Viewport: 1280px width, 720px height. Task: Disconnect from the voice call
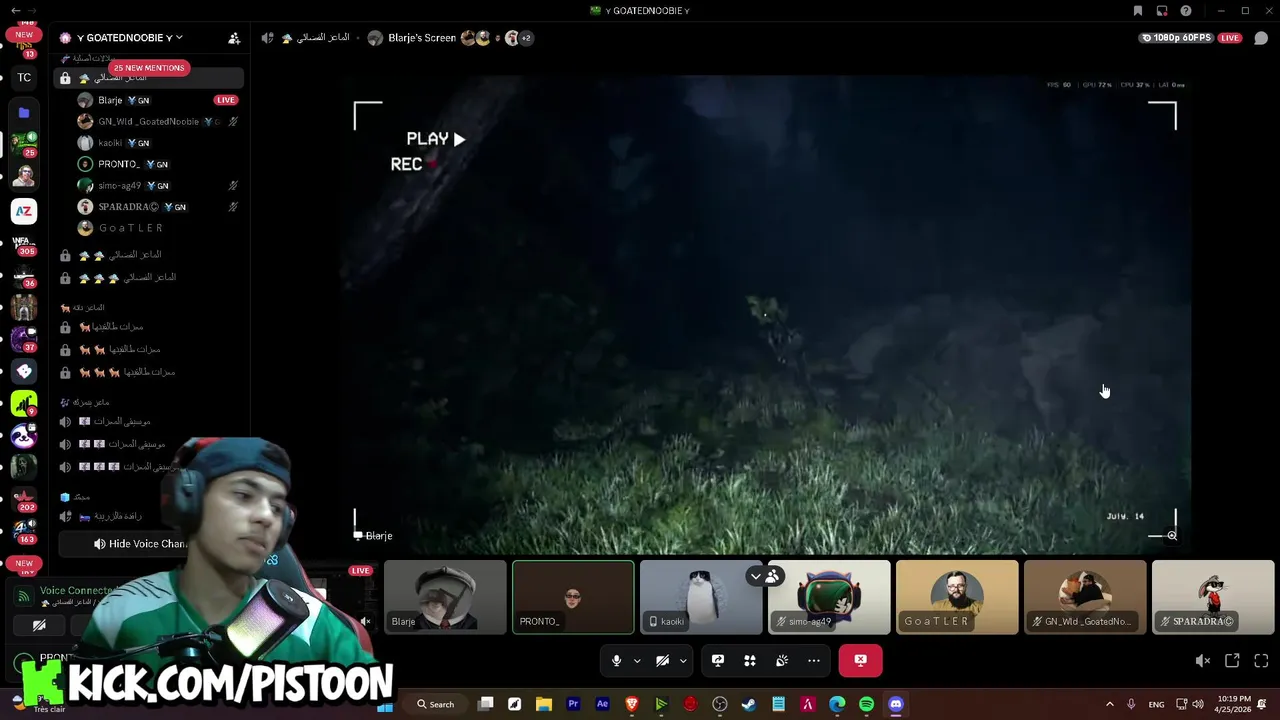(x=860, y=660)
